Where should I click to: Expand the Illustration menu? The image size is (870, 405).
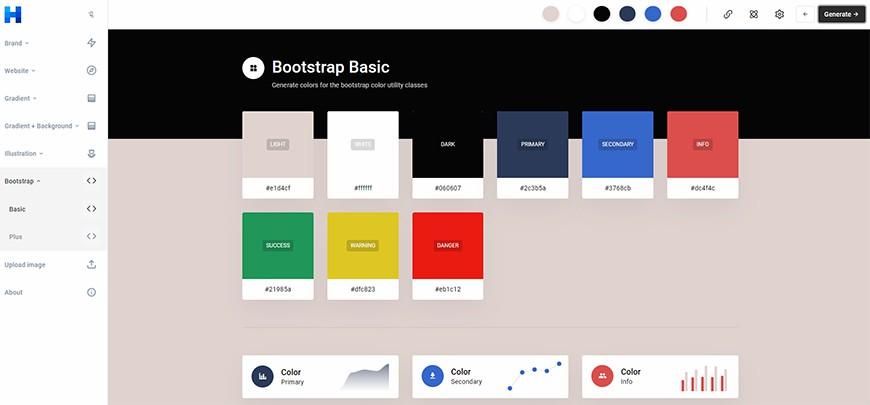(x=24, y=154)
